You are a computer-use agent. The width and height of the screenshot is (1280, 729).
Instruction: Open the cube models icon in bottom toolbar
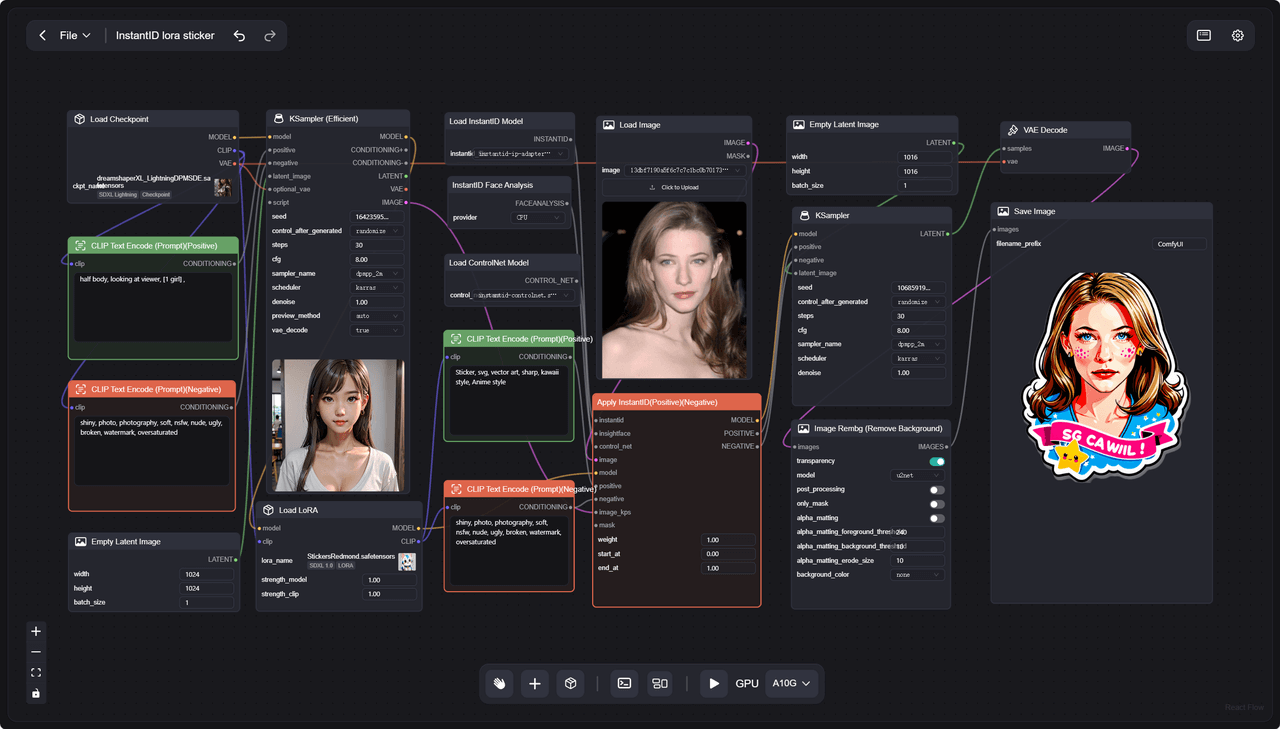[570, 684]
